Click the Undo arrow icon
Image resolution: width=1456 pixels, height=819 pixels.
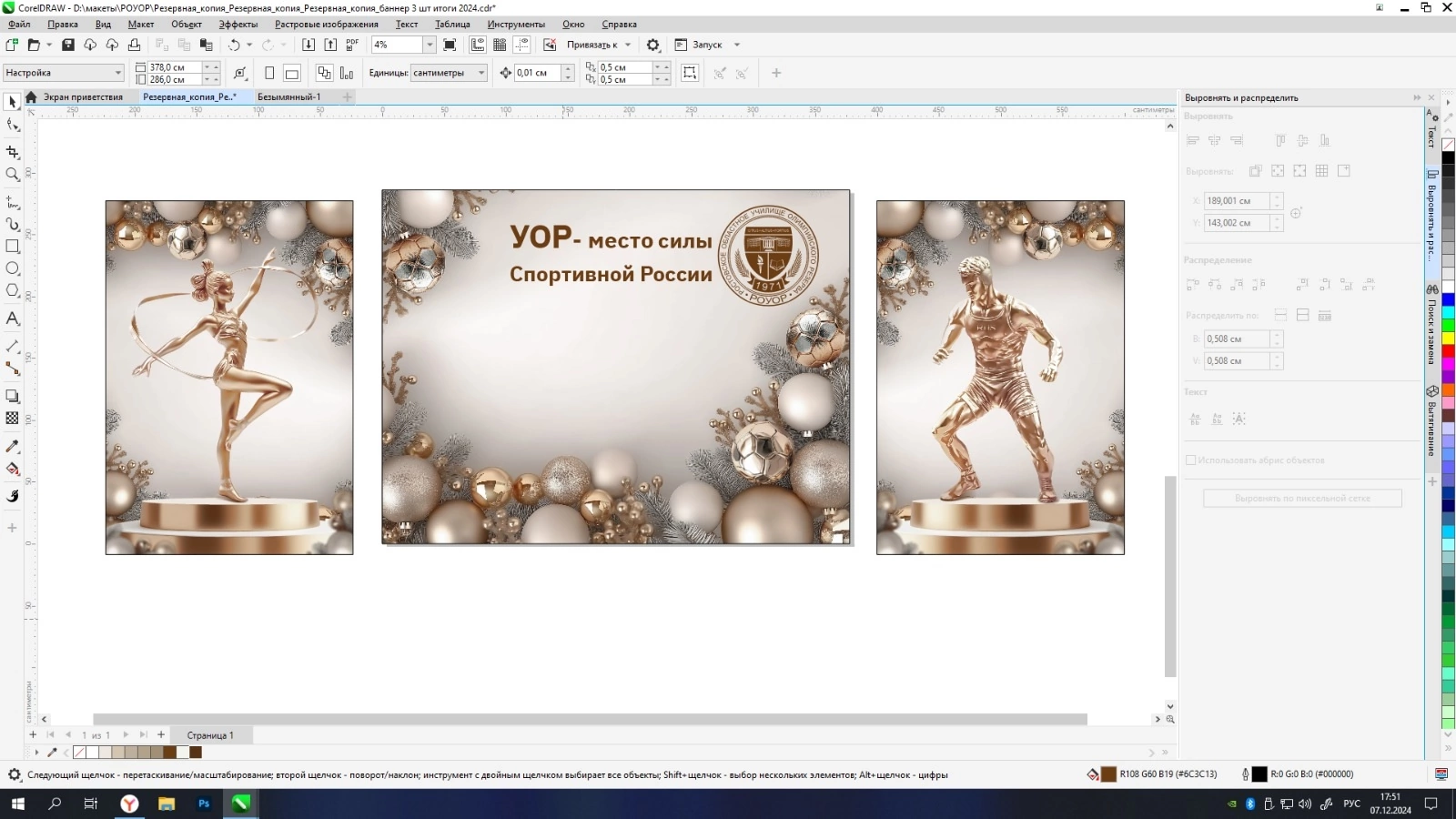pyautogui.click(x=234, y=45)
